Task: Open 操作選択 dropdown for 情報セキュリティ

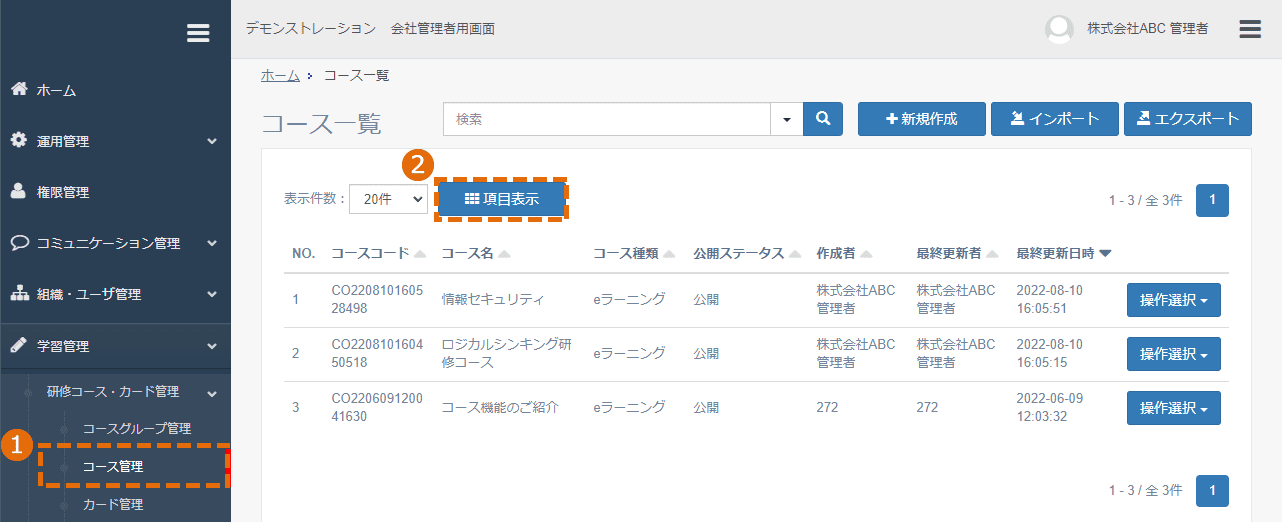Action: tap(1174, 299)
